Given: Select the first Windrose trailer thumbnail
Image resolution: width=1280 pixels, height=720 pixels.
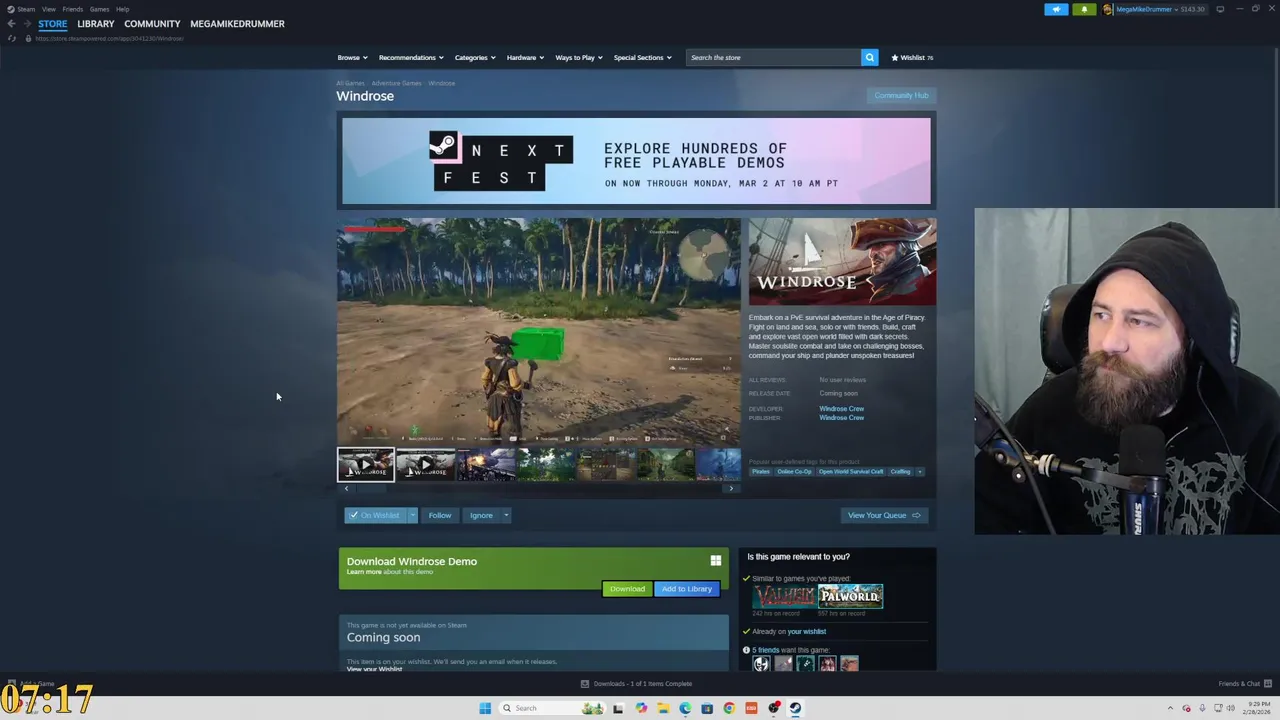Looking at the screenshot, I should click(x=366, y=464).
